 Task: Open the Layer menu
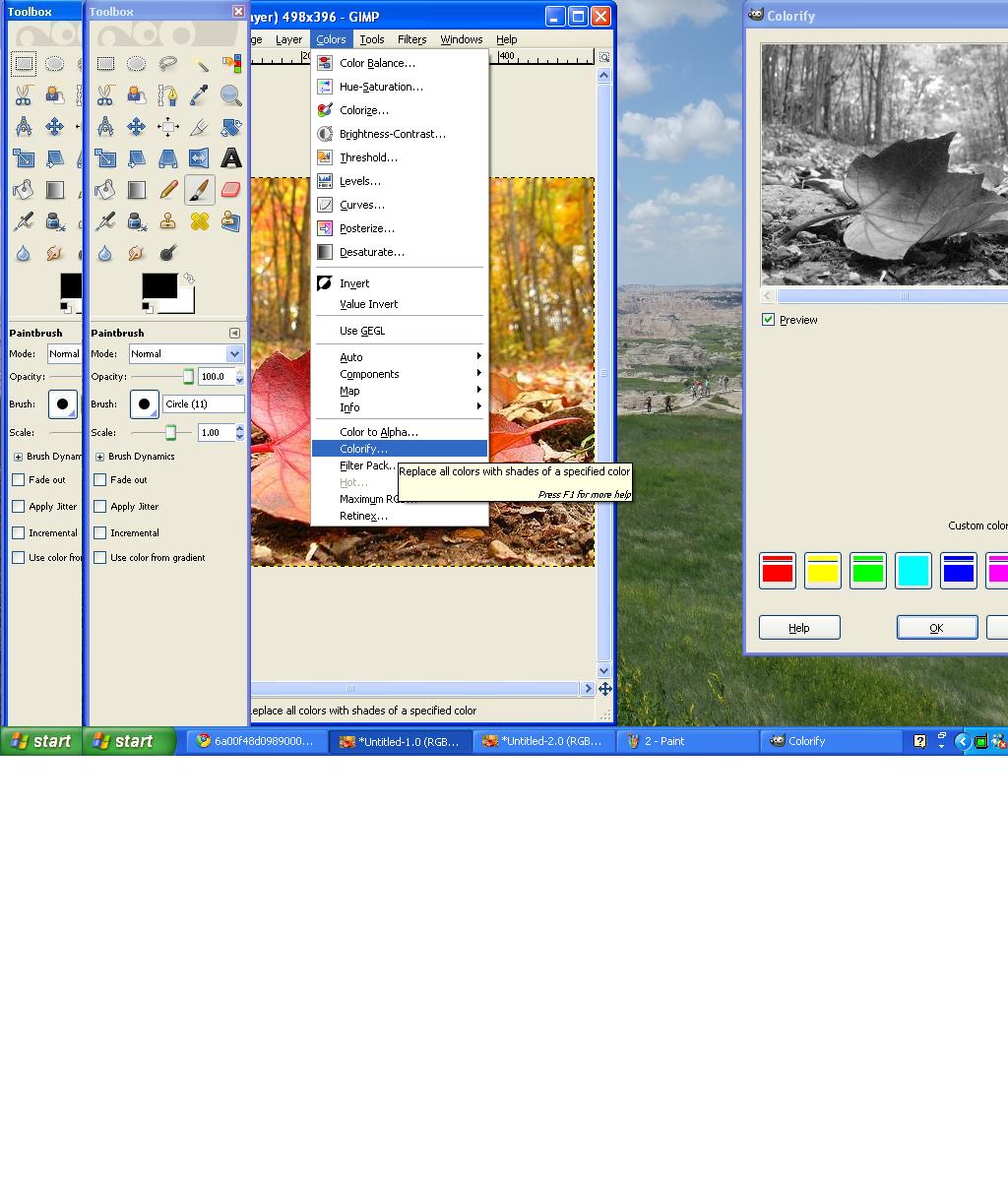point(289,39)
